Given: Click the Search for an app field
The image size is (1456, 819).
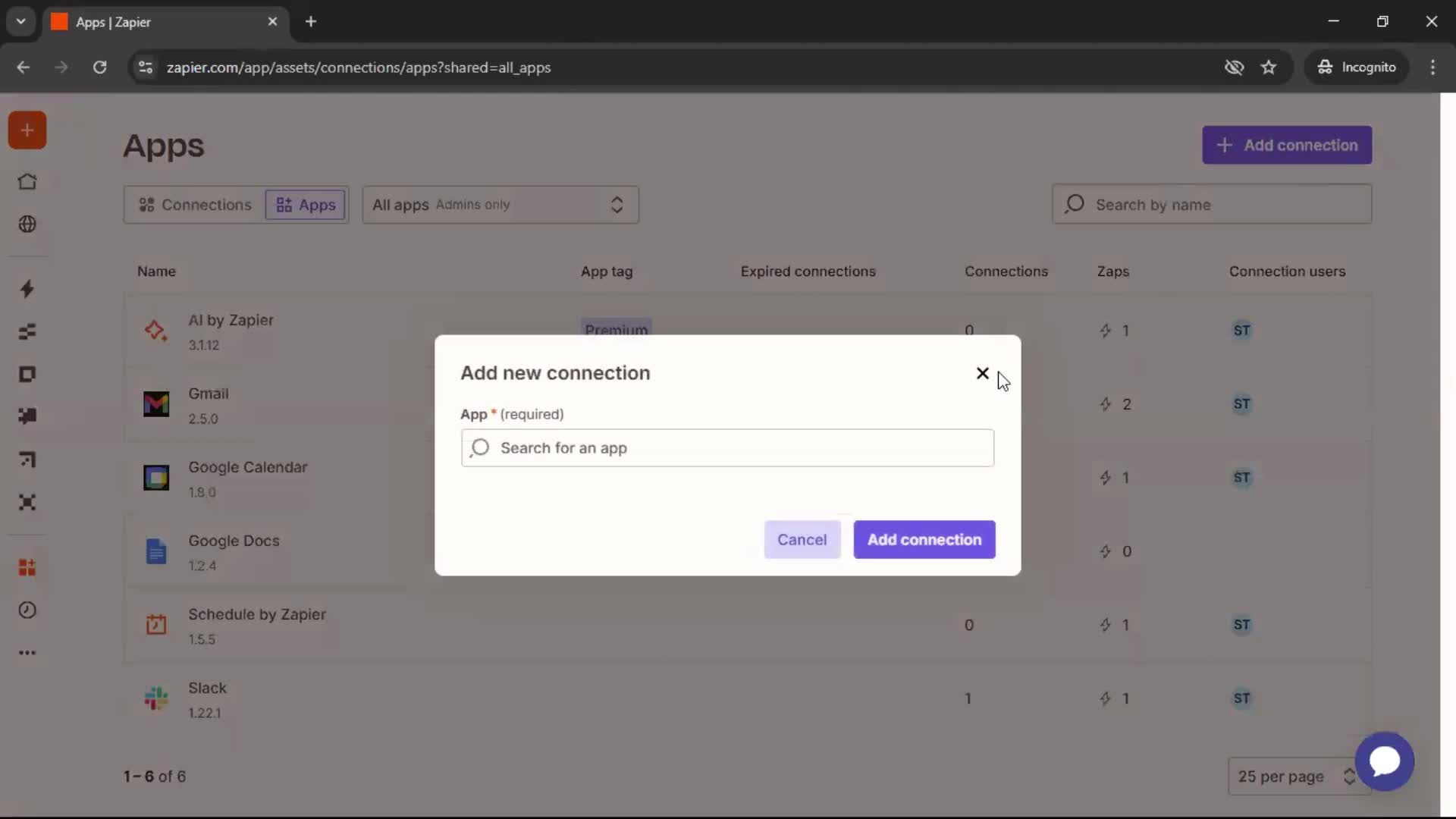Looking at the screenshot, I should (x=727, y=448).
